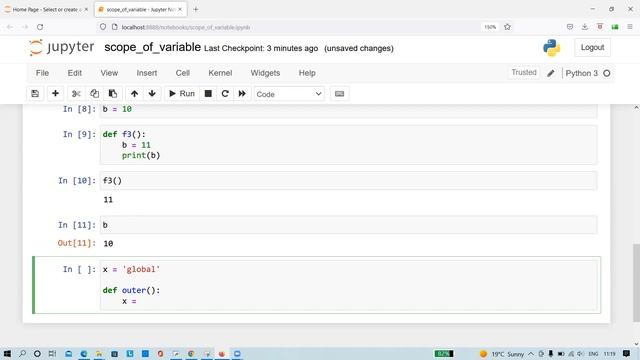Rename notebook title scope_of_variable
The height and width of the screenshot is (360, 640).
click(152, 47)
